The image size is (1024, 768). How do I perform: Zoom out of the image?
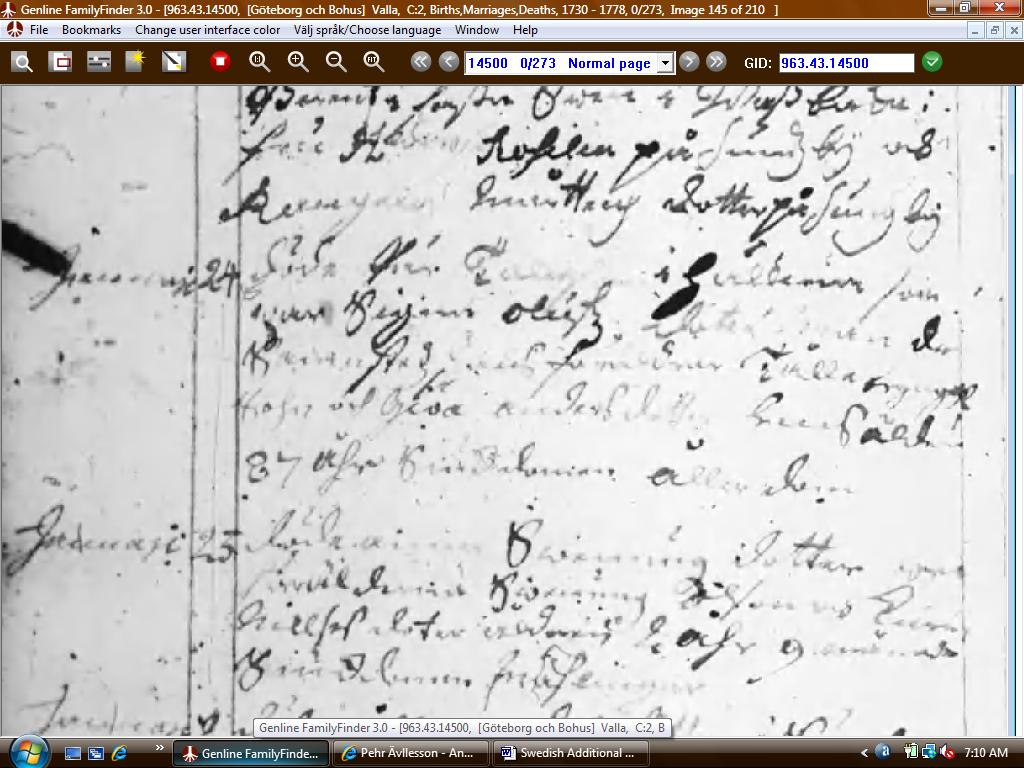[336, 62]
